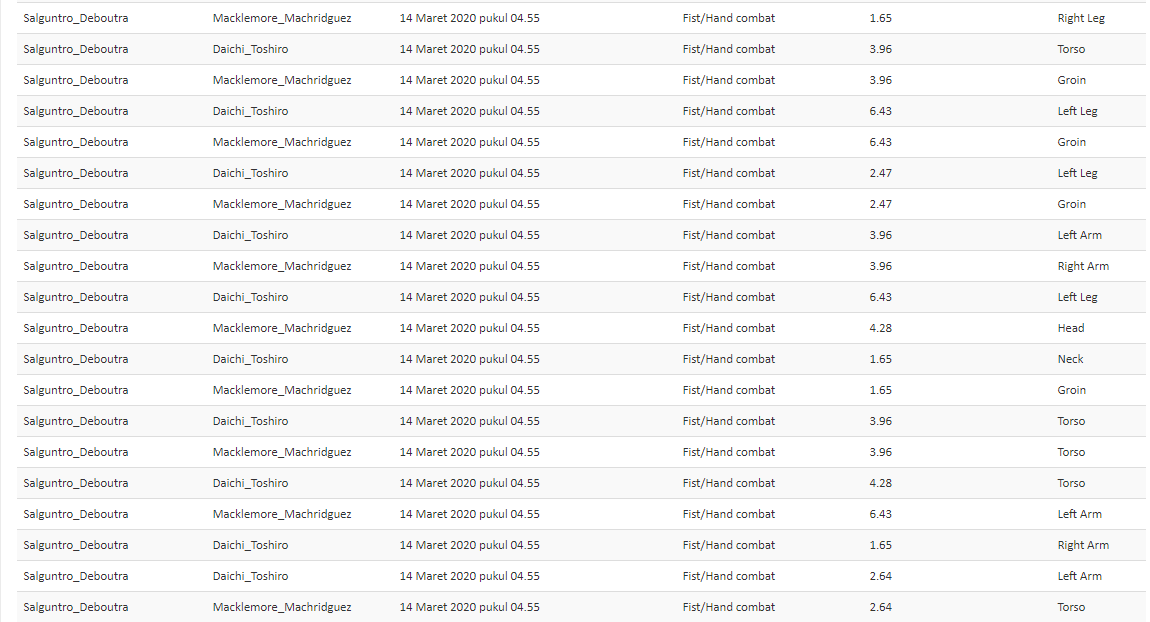
Task: Select the 2.47 value in Left Leg row
Action: pos(880,173)
